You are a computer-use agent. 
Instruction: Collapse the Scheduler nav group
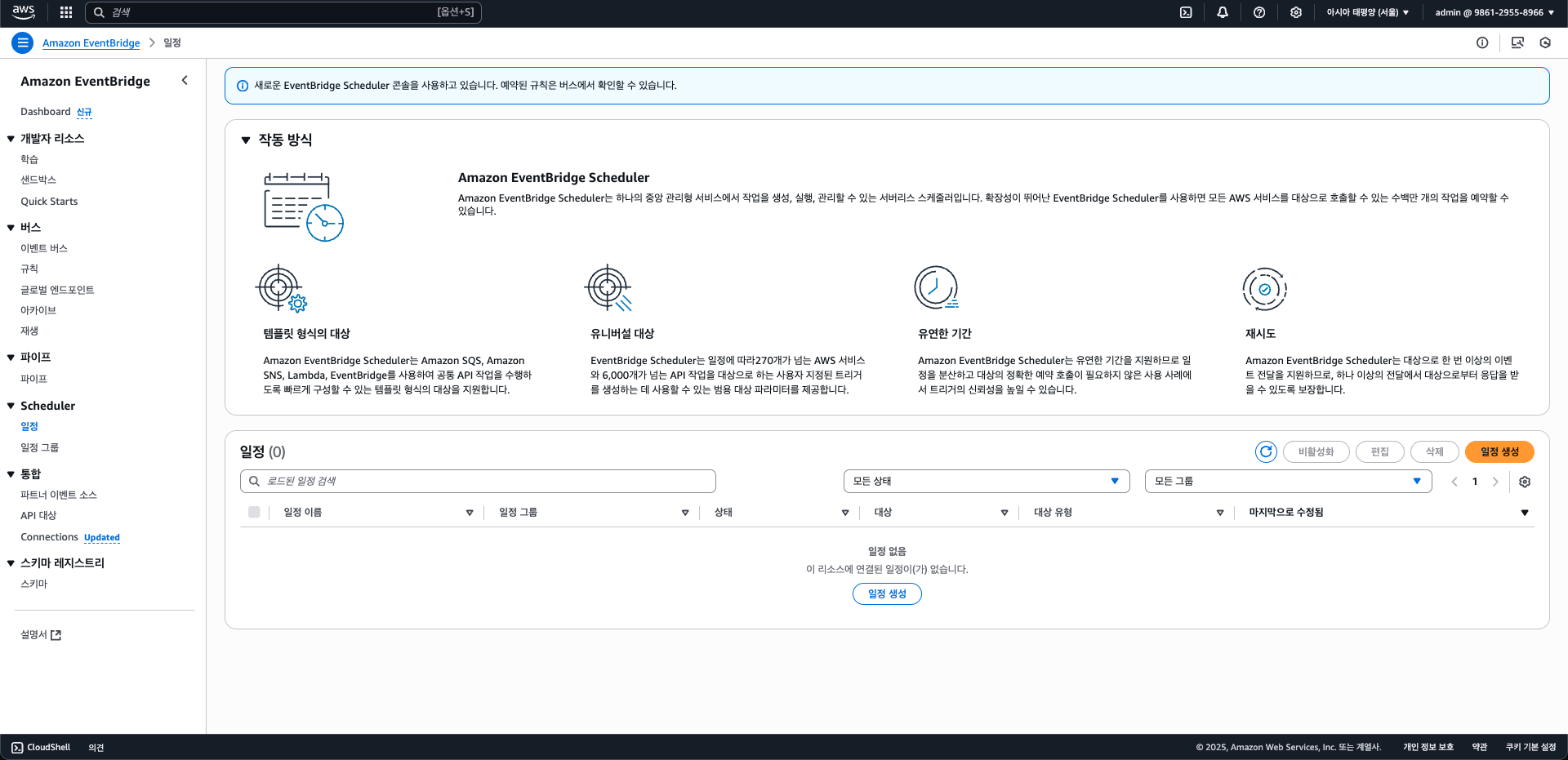[x=11, y=406]
